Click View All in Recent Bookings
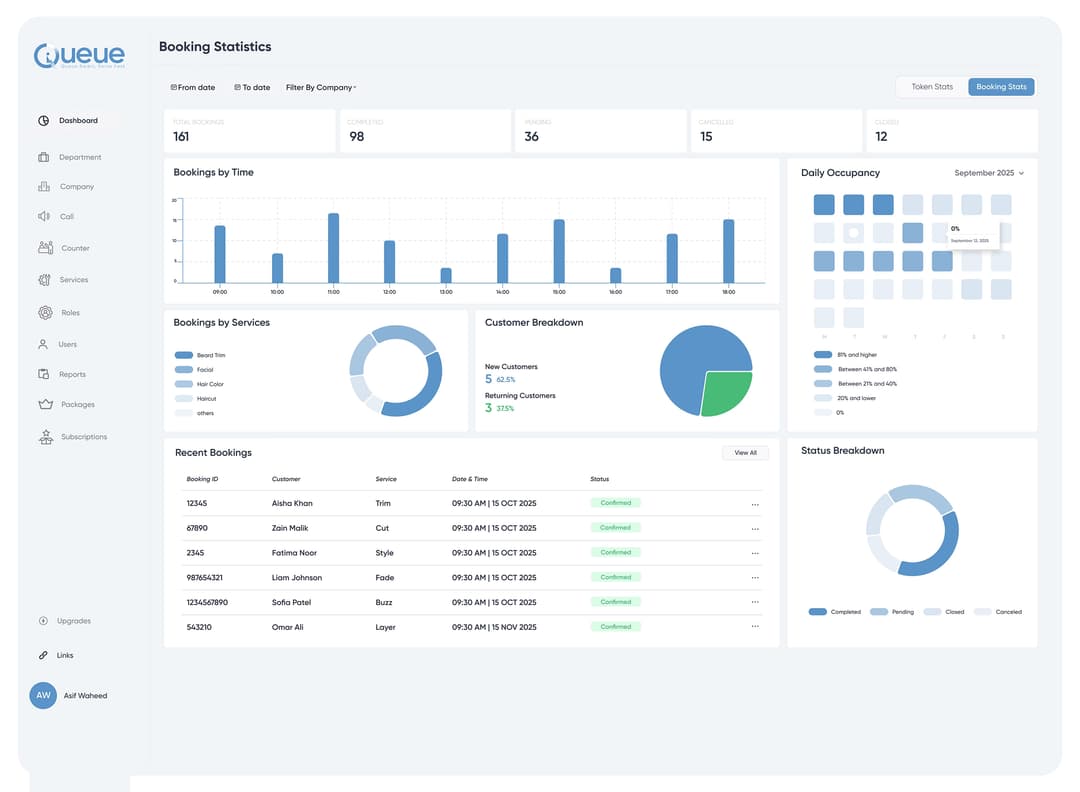1080x792 pixels. pyautogui.click(x=745, y=452)
